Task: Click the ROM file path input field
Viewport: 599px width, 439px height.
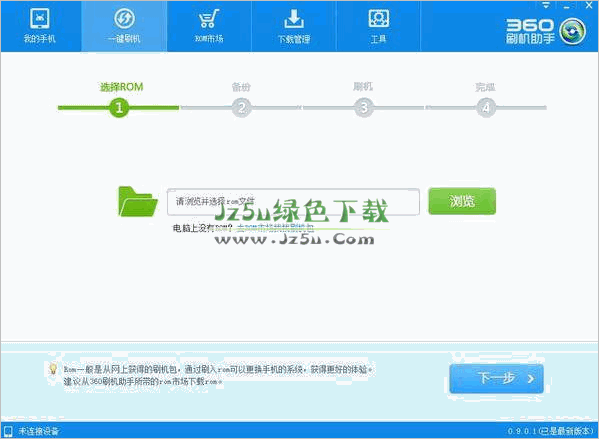Action: coord(293,202)
